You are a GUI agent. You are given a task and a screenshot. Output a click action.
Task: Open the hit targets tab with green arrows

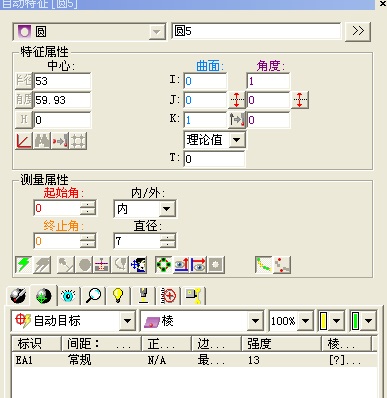coord(43,296)
